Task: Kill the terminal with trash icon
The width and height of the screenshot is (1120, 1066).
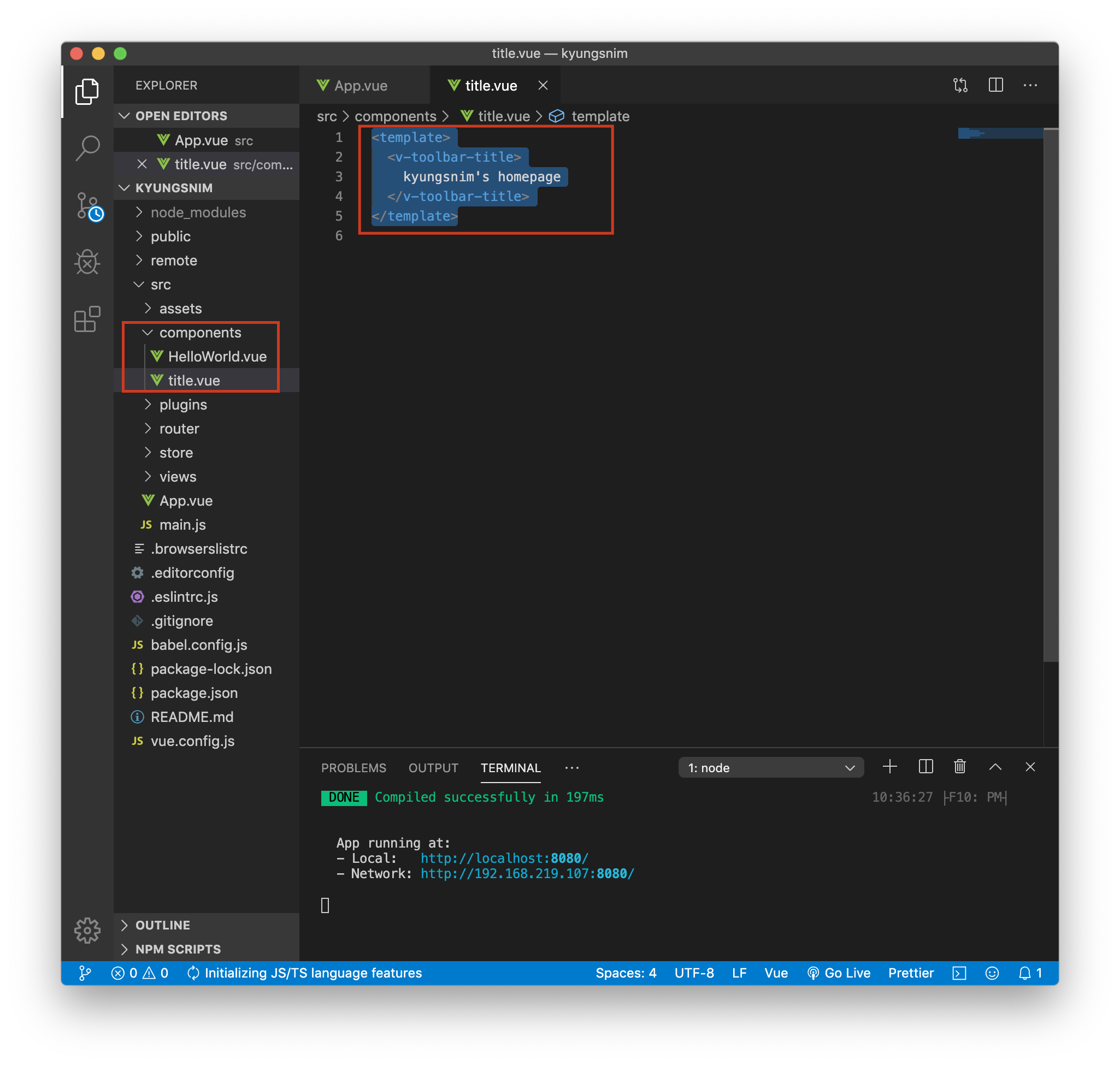Action: (960, 767)
